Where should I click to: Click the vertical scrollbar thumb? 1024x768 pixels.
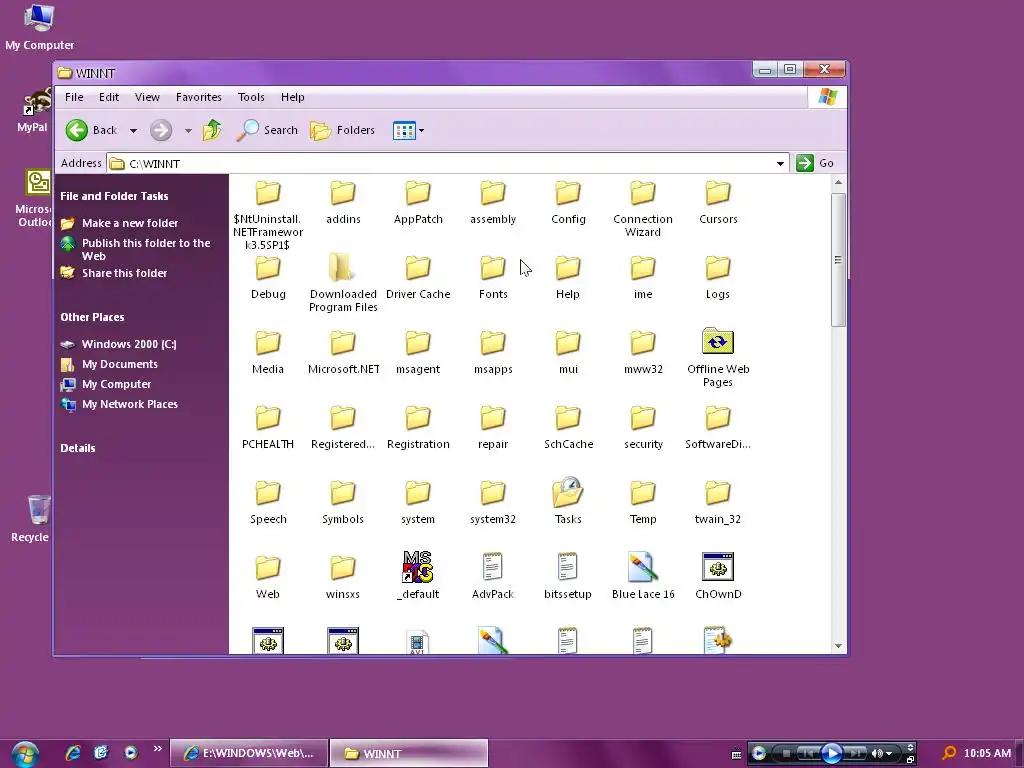[x=839, y=259]
